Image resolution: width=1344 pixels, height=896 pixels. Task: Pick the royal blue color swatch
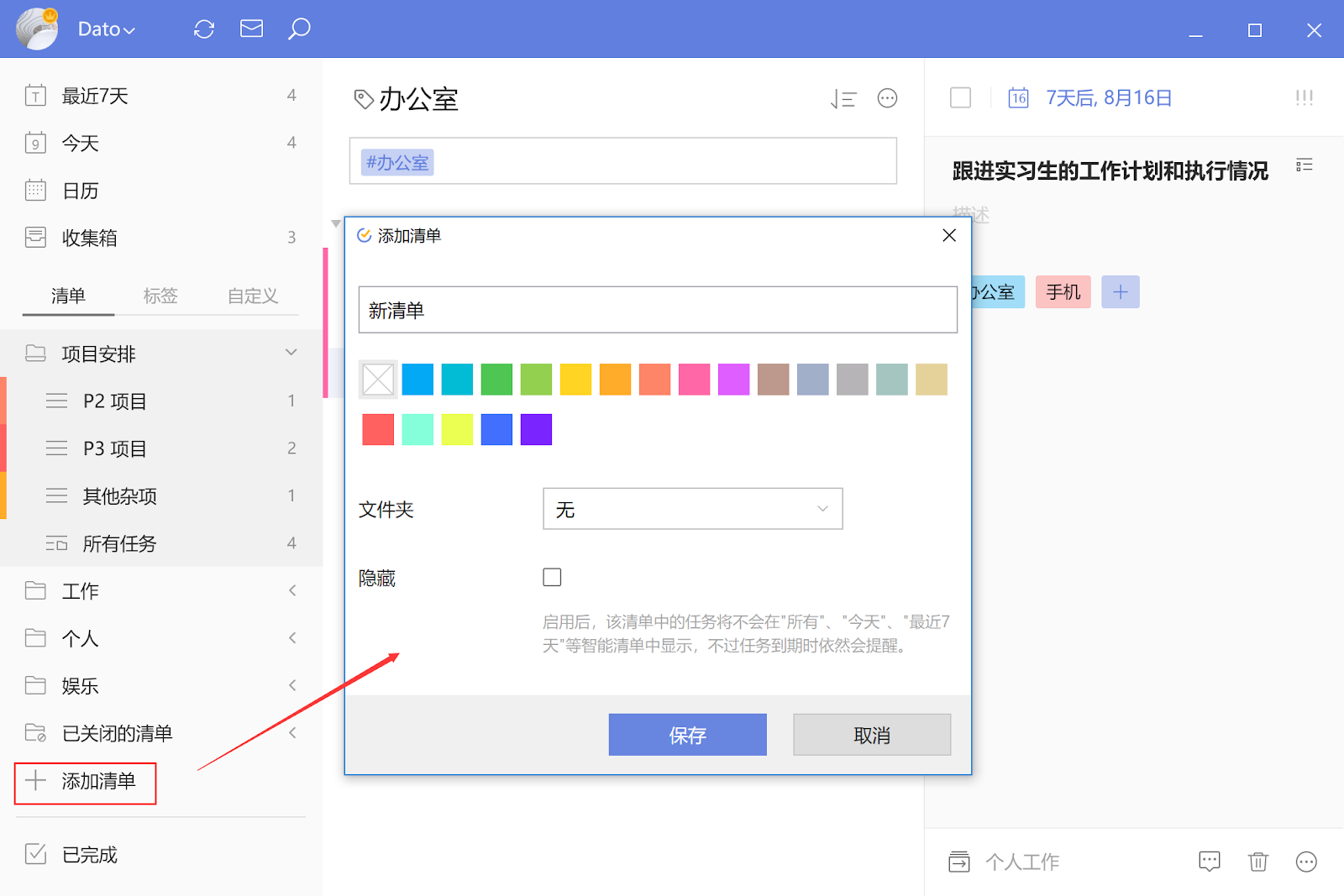pos(496,429)
